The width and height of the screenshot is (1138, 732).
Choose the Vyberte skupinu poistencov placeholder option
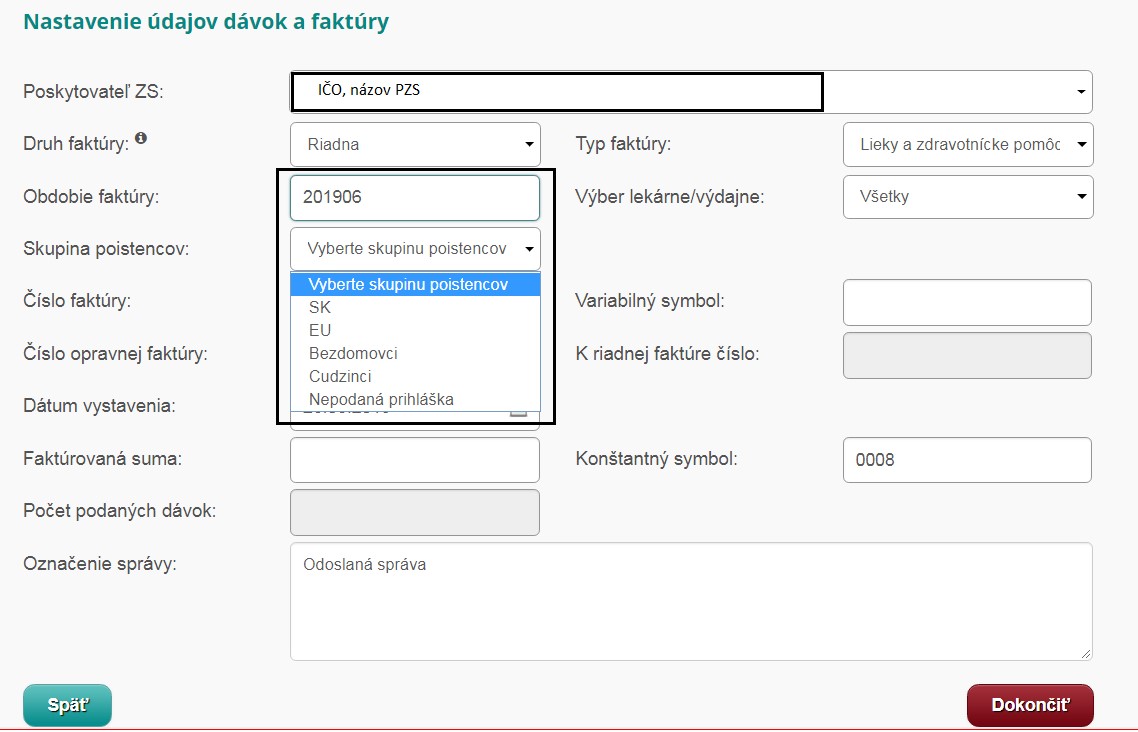pyautogui.click(x=408, y=285)
